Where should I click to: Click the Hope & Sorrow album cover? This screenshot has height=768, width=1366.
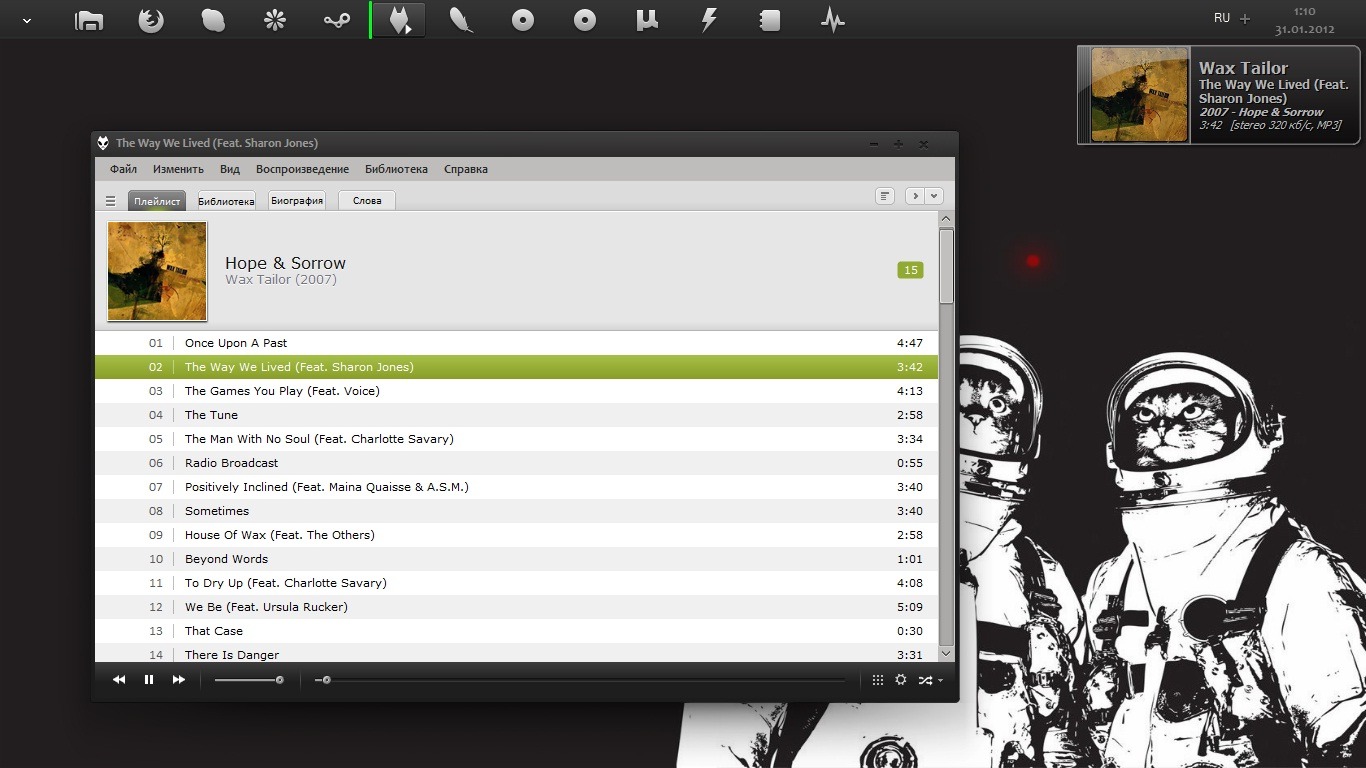click(x=157, y=271)
